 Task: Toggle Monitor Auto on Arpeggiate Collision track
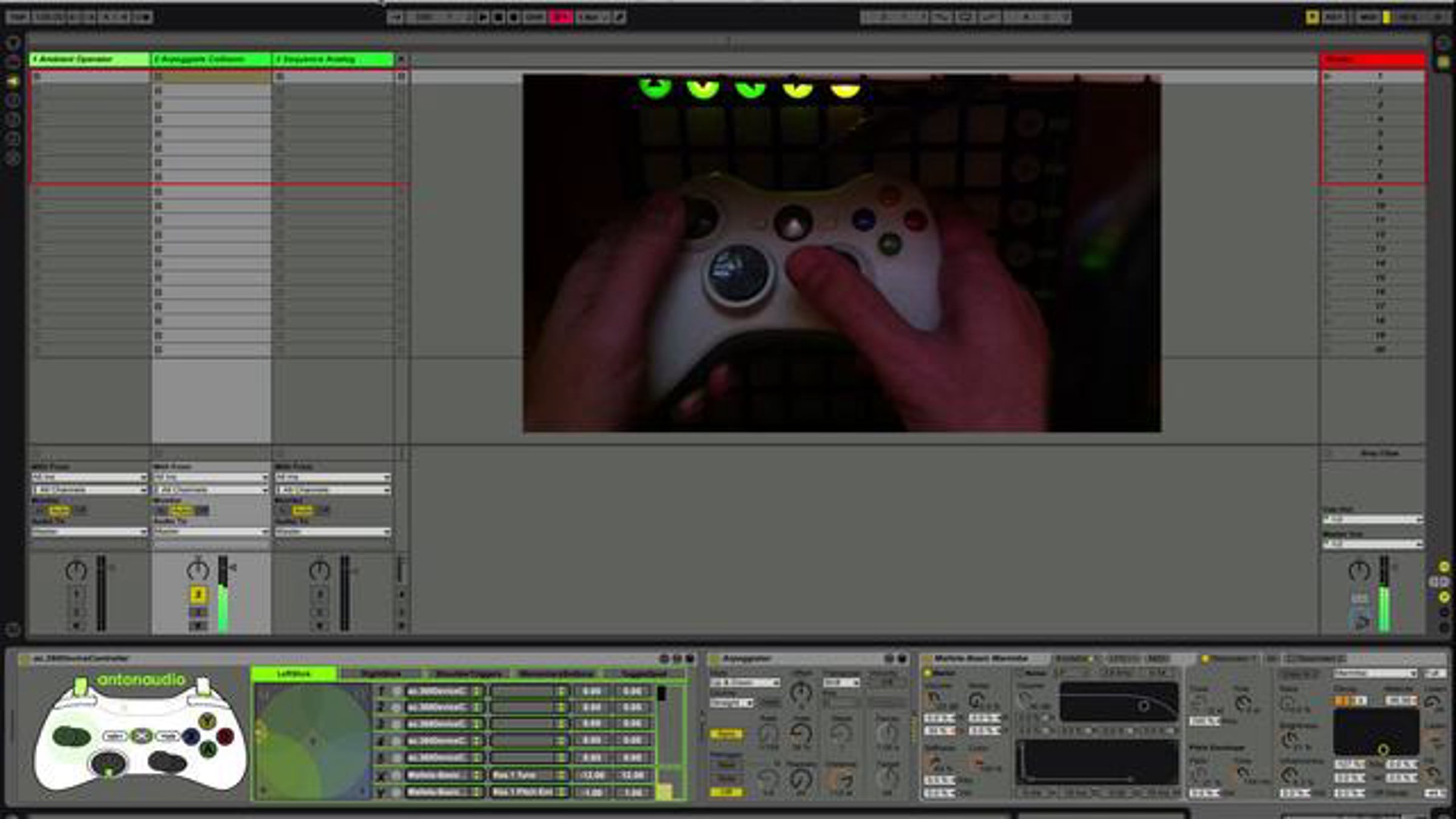(181, 510)
